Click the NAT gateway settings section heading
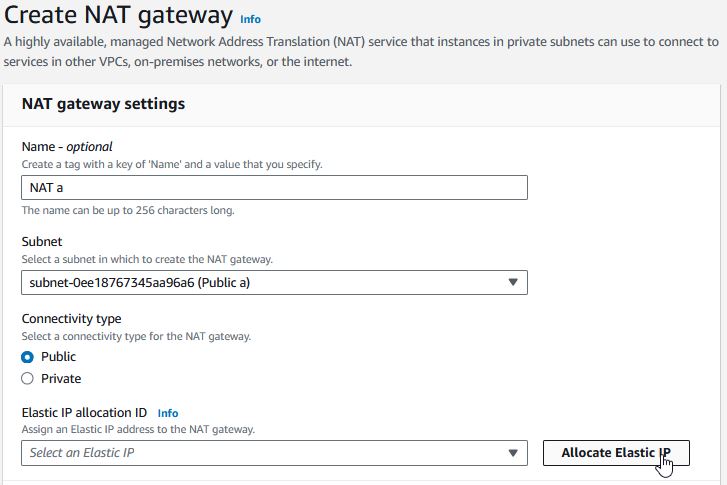This screenshot has width=727, height=485. [103, 104]
